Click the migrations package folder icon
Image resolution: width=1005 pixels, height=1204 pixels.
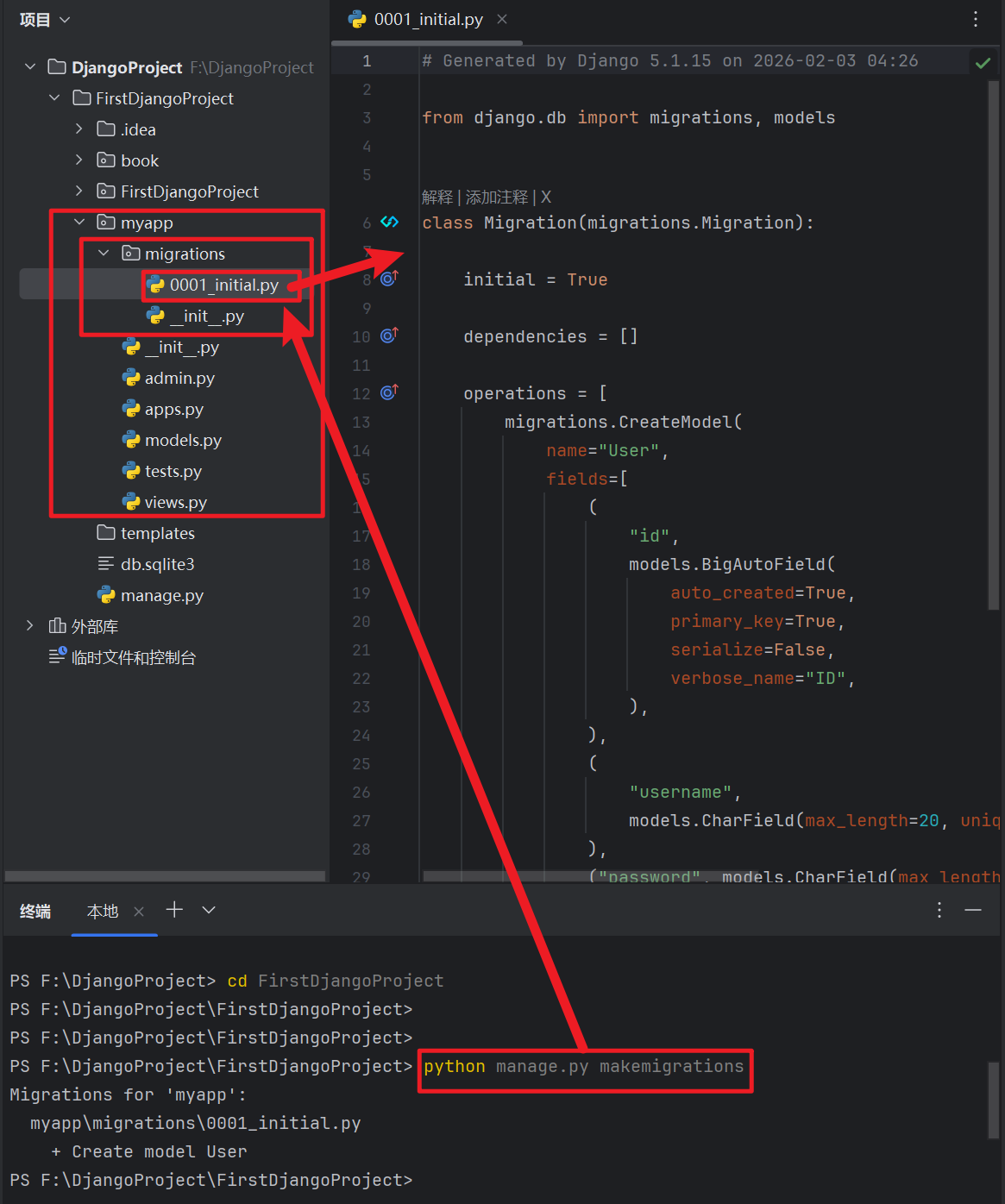[130, 253]
